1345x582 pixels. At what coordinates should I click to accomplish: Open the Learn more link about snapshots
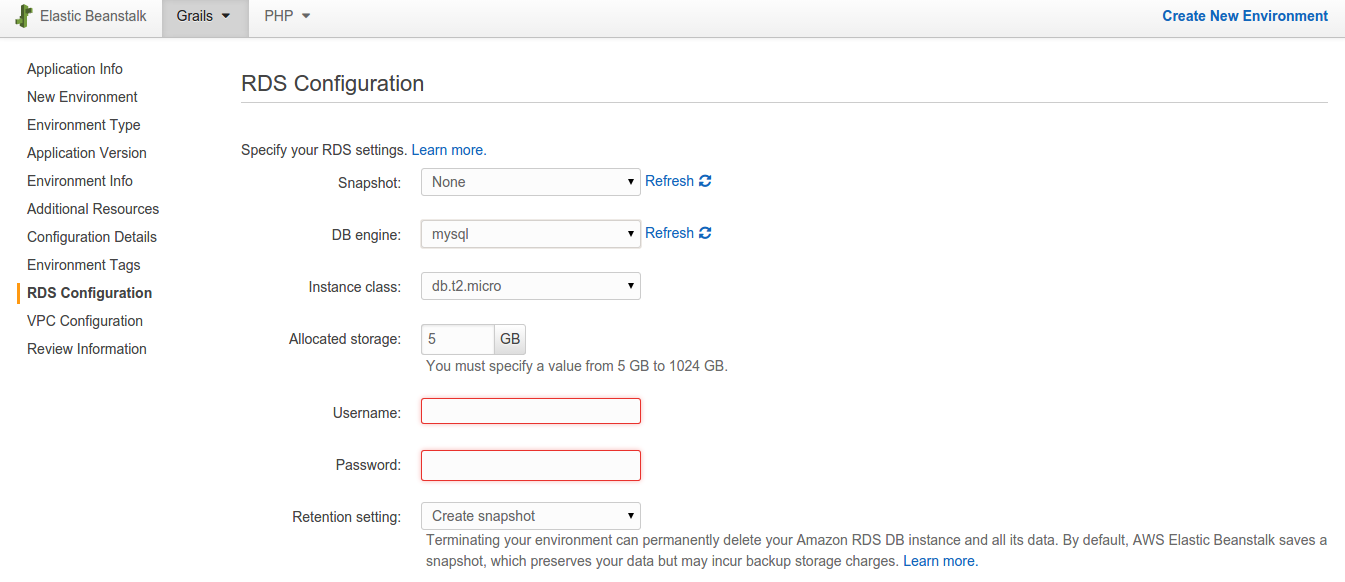(x=940, y=561)
